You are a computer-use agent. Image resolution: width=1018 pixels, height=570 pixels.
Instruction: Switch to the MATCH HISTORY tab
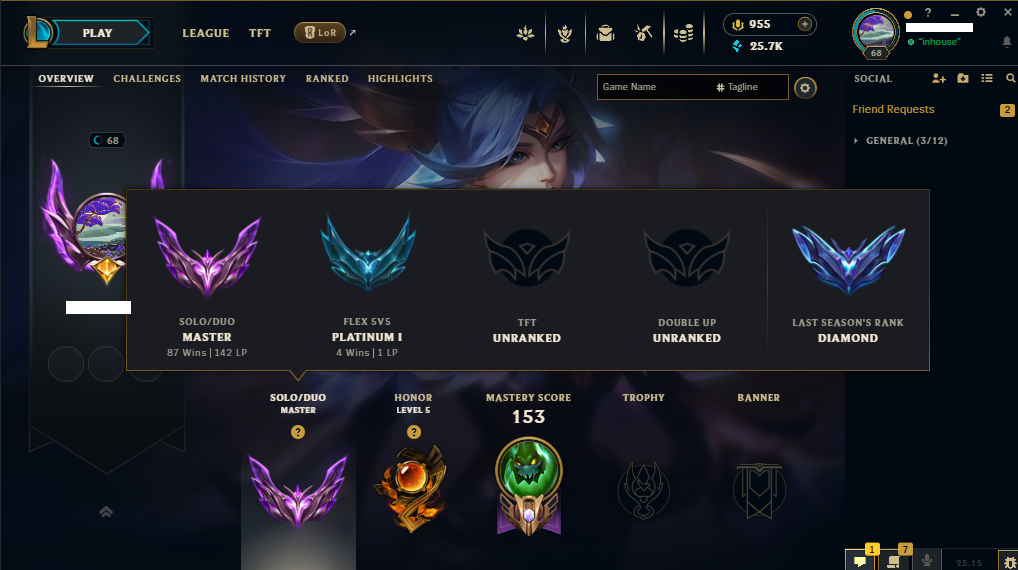(243, 79)
